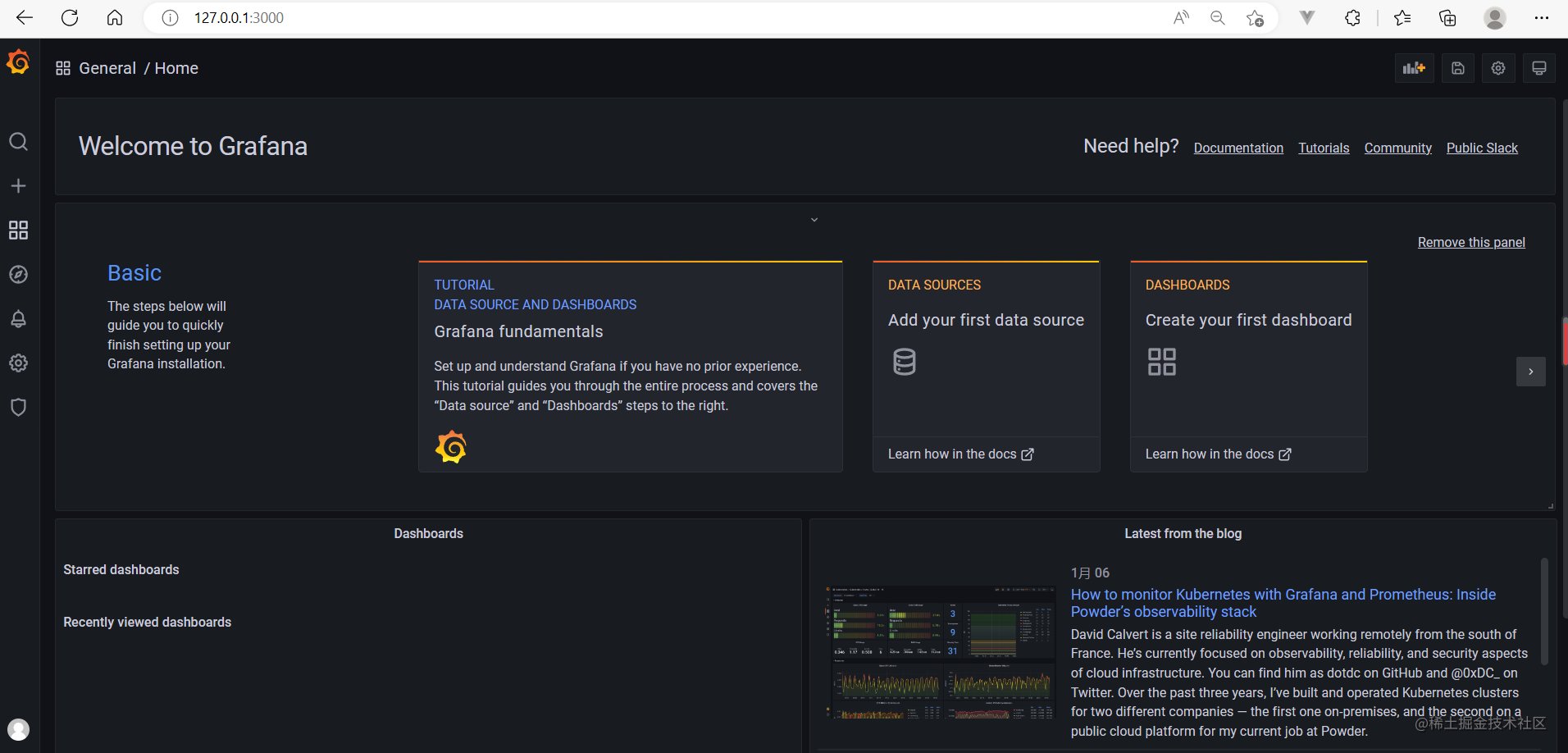View site information icon in address bar

pyautogui.click(x=170, y=18)
